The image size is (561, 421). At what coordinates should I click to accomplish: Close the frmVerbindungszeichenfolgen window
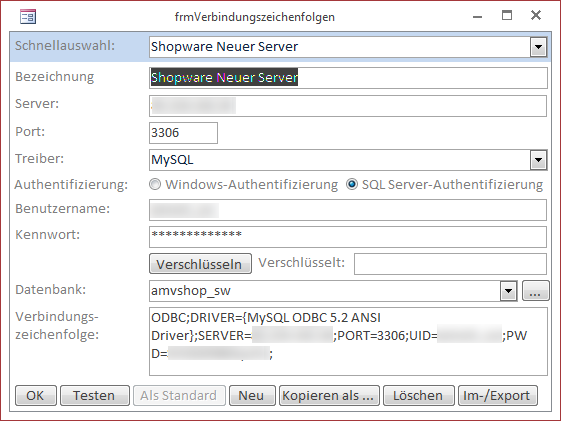point(536,15)
